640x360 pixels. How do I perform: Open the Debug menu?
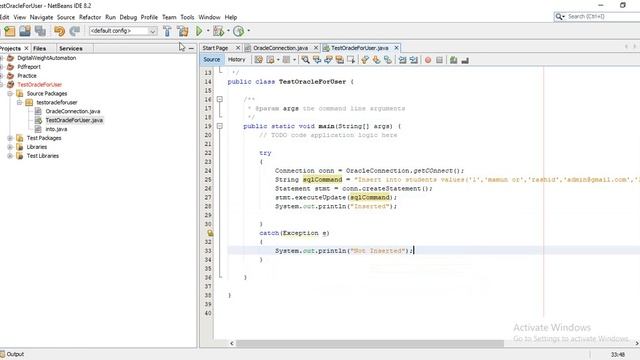(128, 17)
